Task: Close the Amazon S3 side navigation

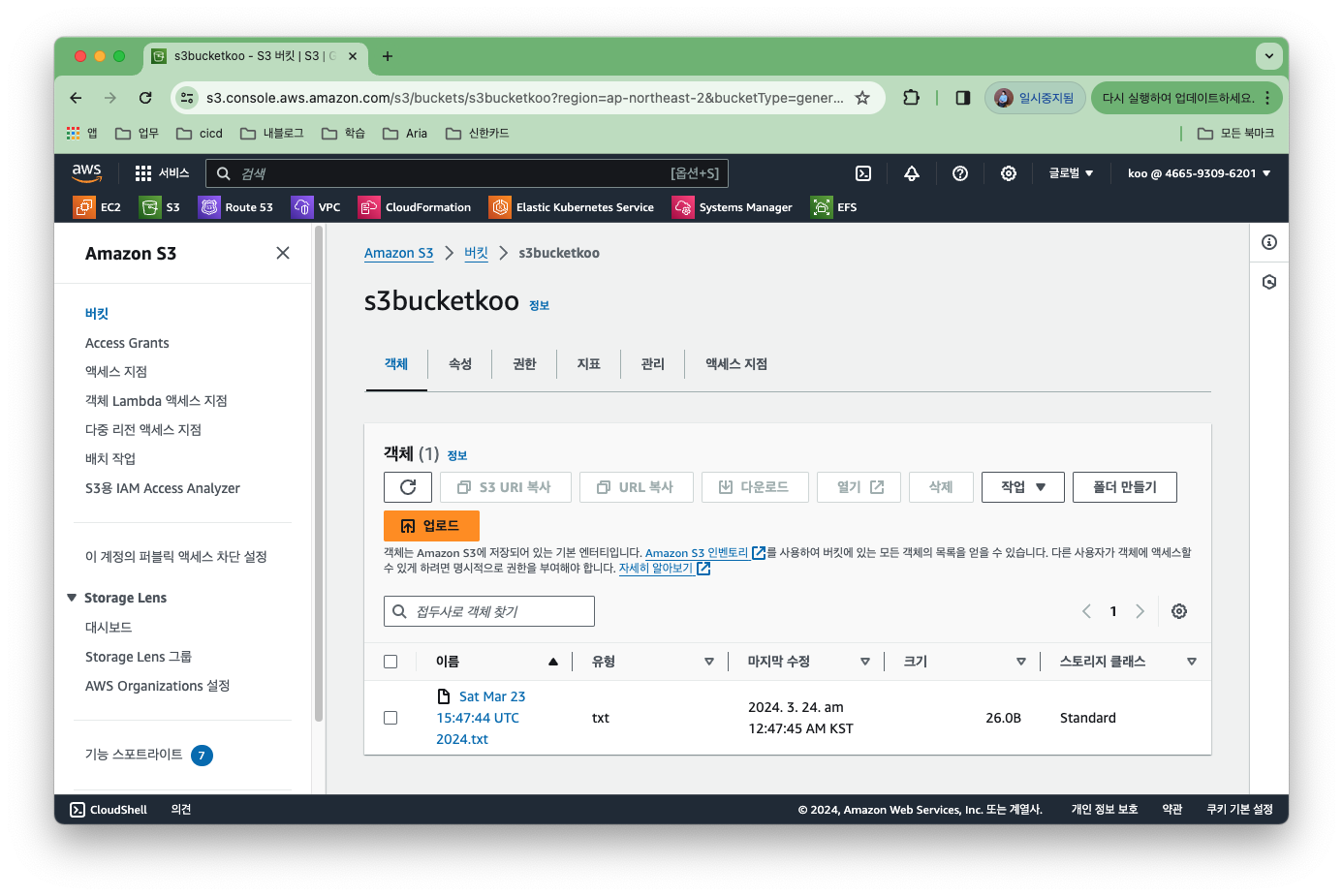Action: (283, 253)
